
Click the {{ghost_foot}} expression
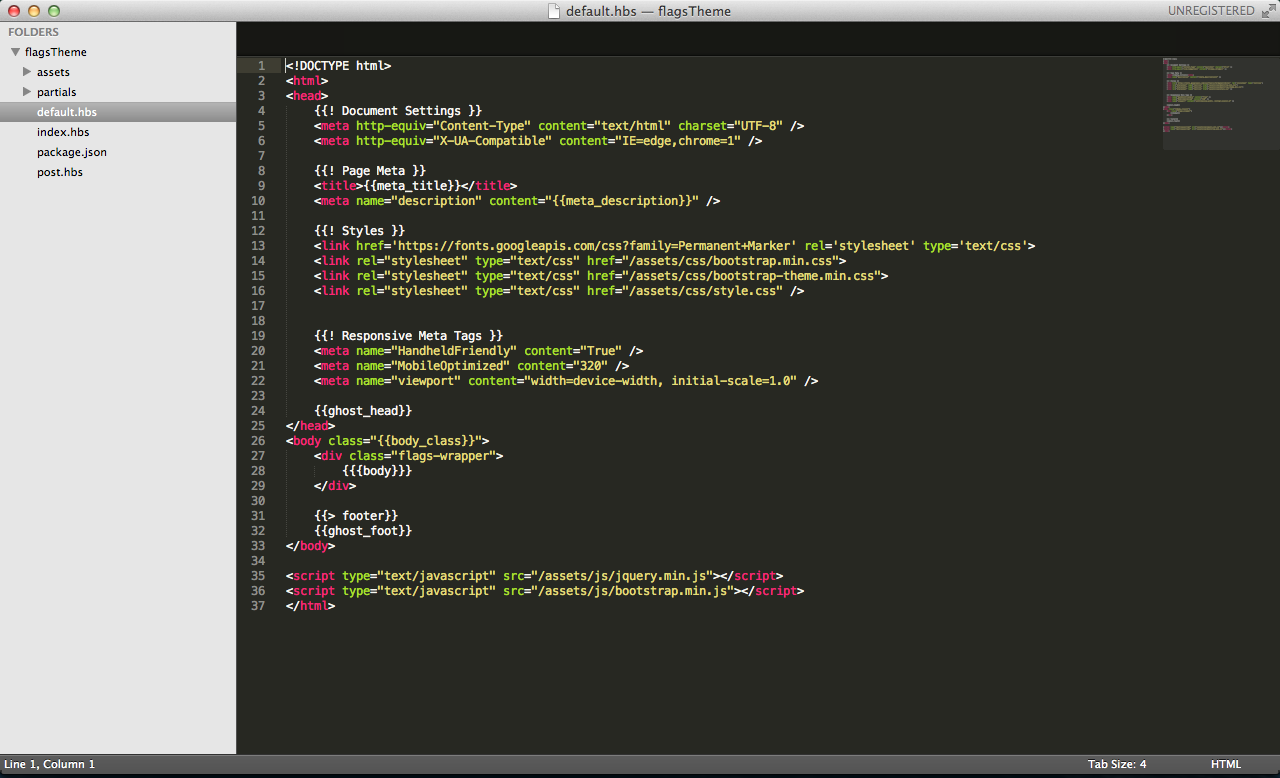[x=363, y=531]
